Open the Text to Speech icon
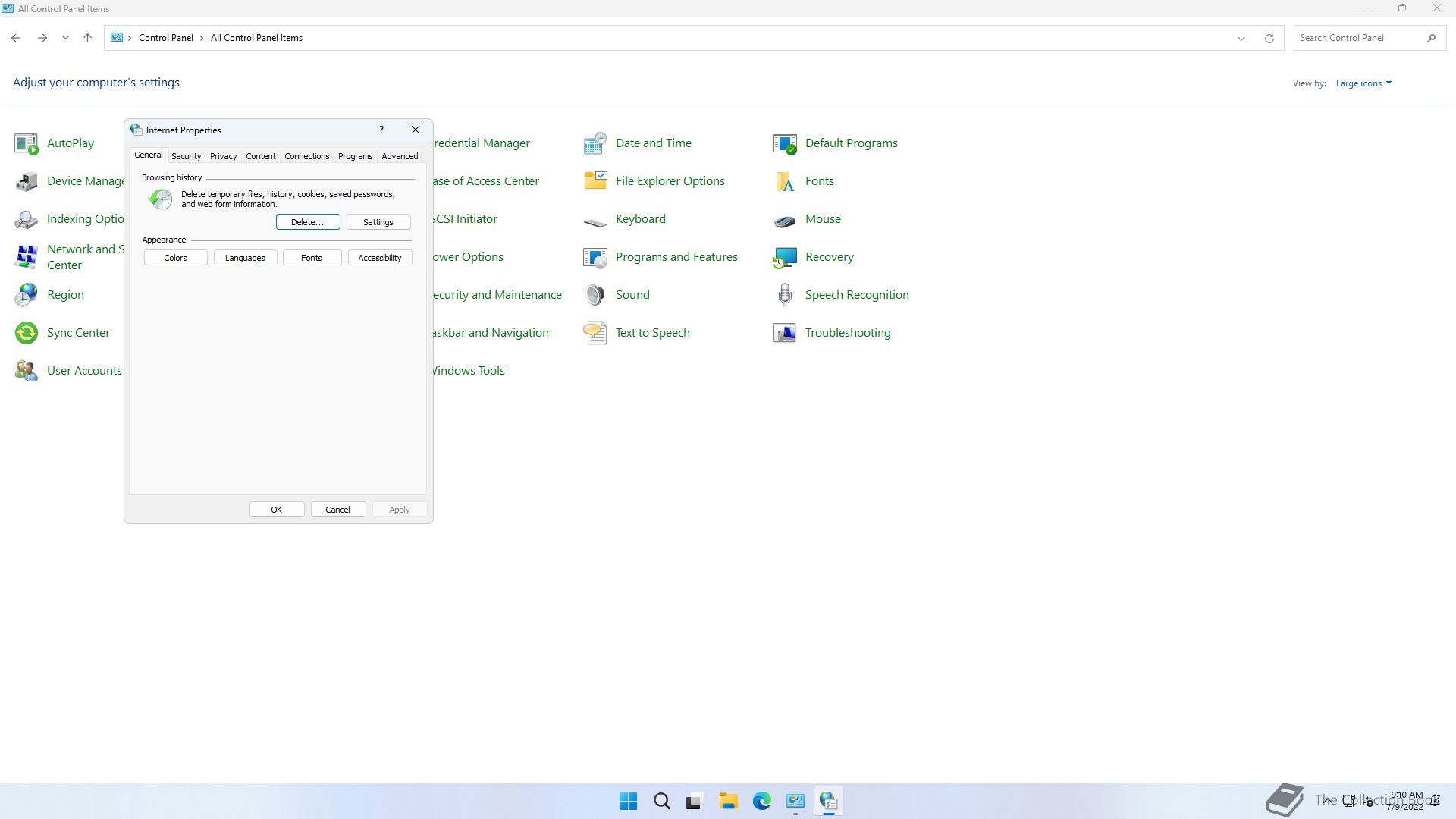 click(595, 333)
